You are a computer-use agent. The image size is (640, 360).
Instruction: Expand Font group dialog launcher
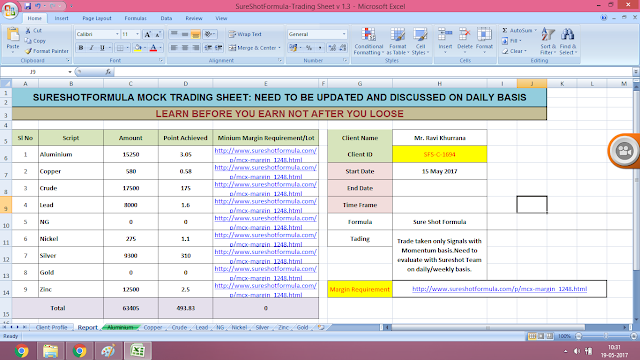click(161, 60)
